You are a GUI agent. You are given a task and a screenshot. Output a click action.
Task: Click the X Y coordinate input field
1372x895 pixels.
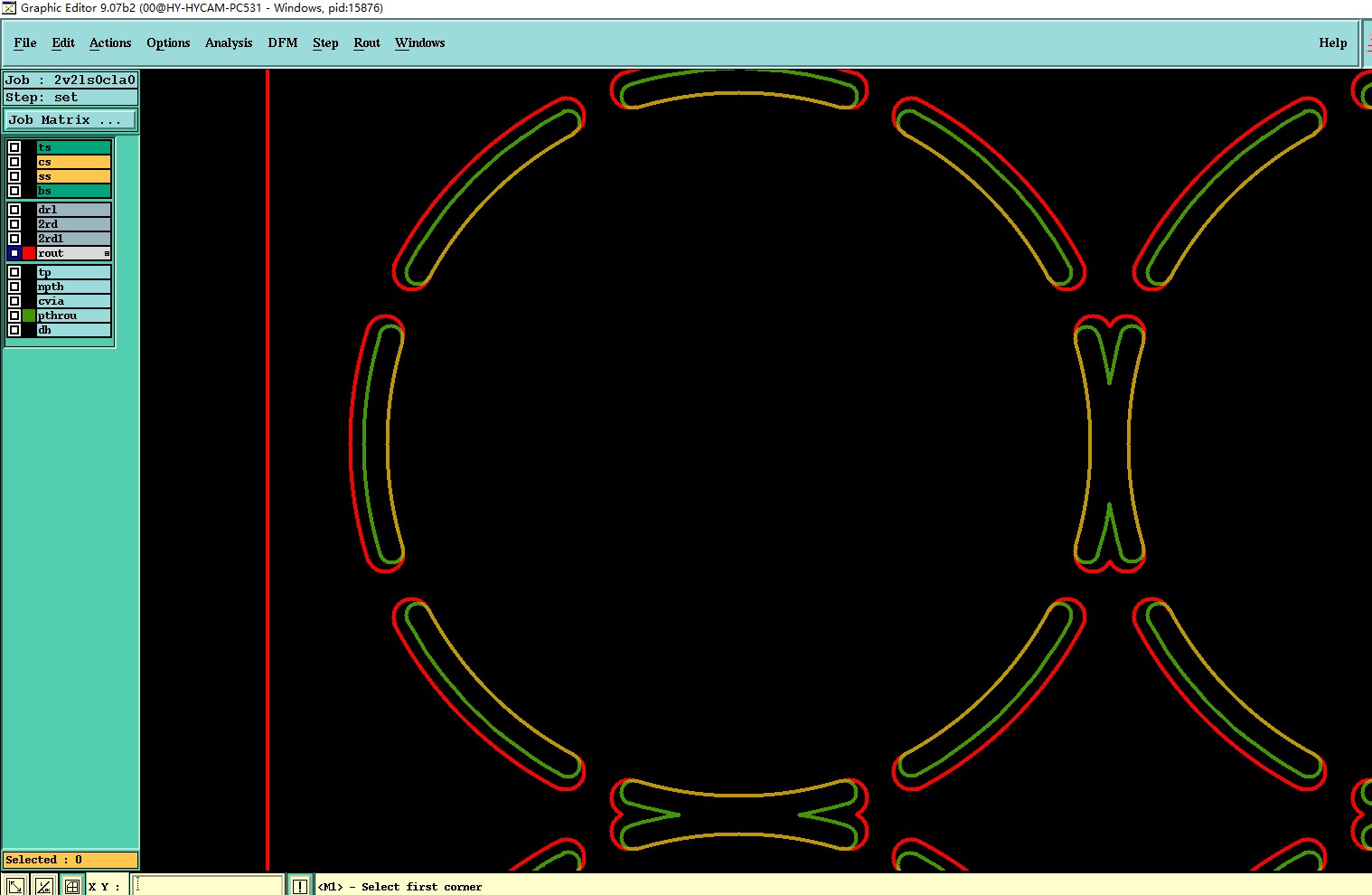(208, 886)
